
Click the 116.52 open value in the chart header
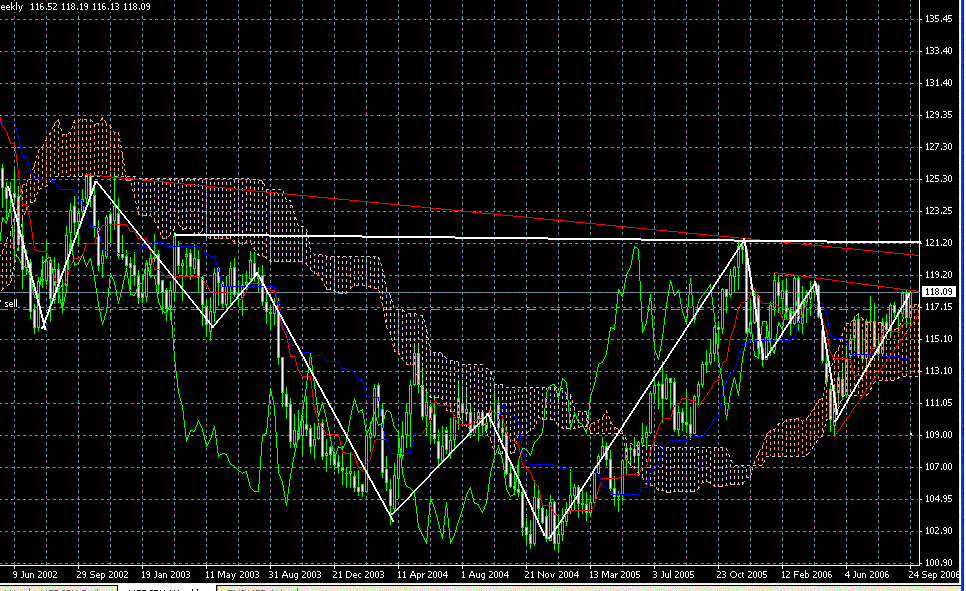pyautogui.click(x=45, y=7)
